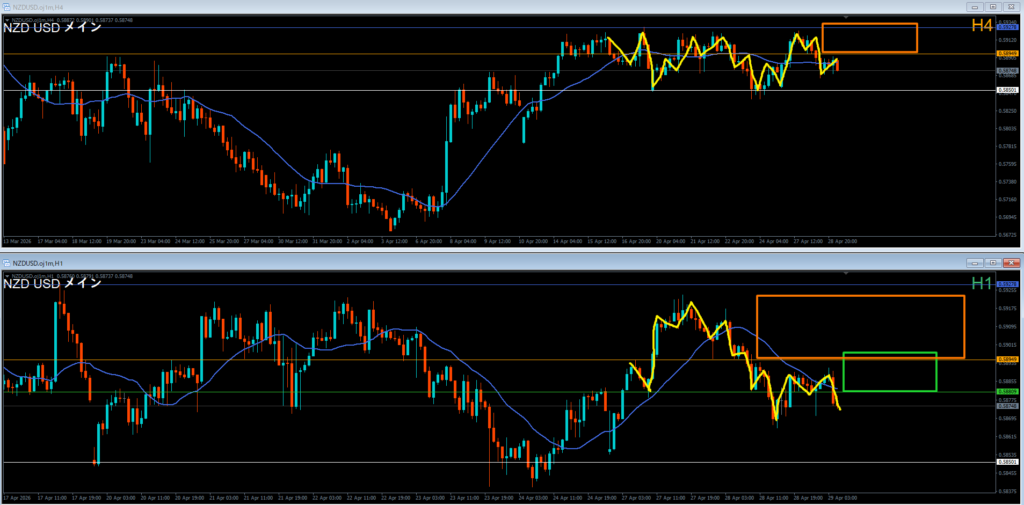Click the 0.56725 level on the H4 price scale
Viewport: 1024px width, 505px height.
tap(1006, 234)
